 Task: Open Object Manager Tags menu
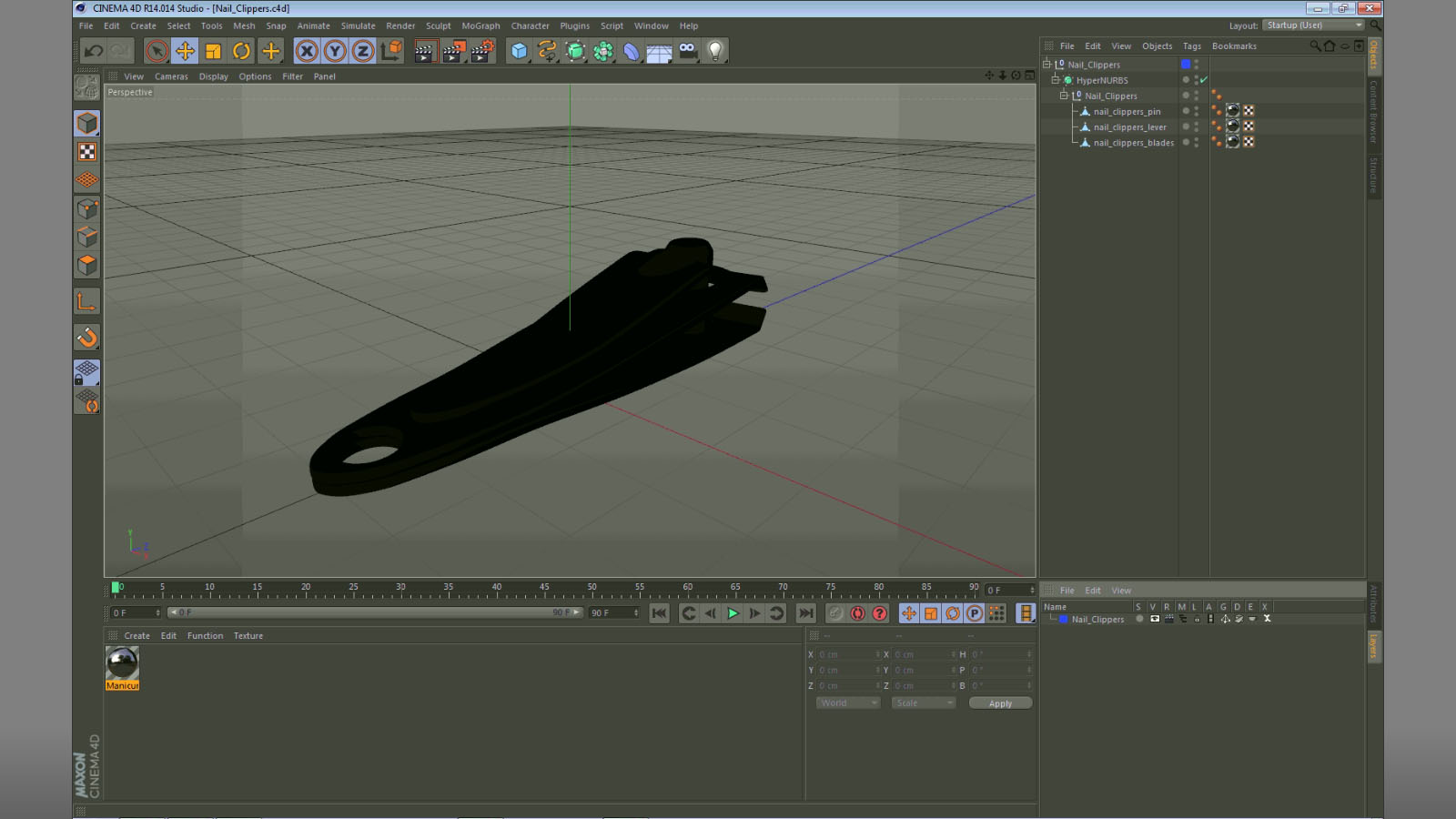click(x=1192, y=46)
